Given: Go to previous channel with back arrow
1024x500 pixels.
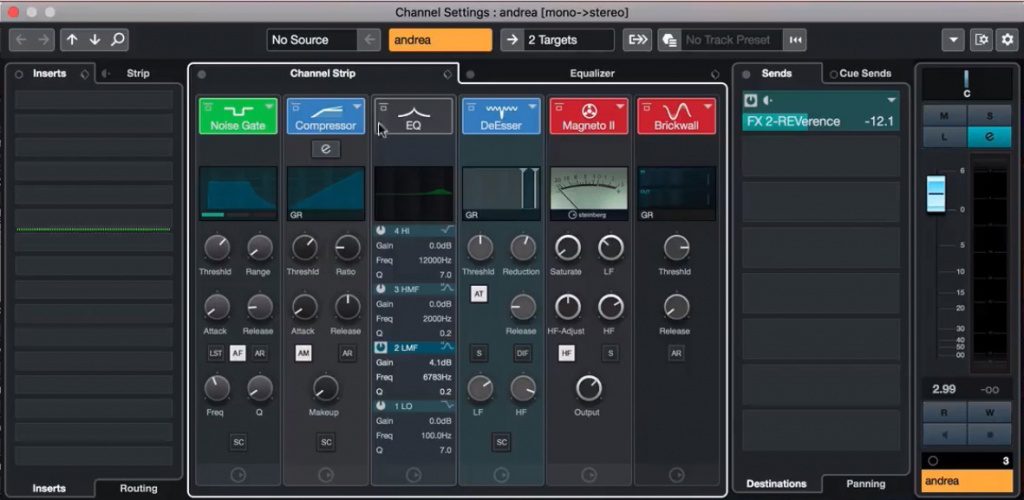Looking at the screenshot, I should click(21, 40).
